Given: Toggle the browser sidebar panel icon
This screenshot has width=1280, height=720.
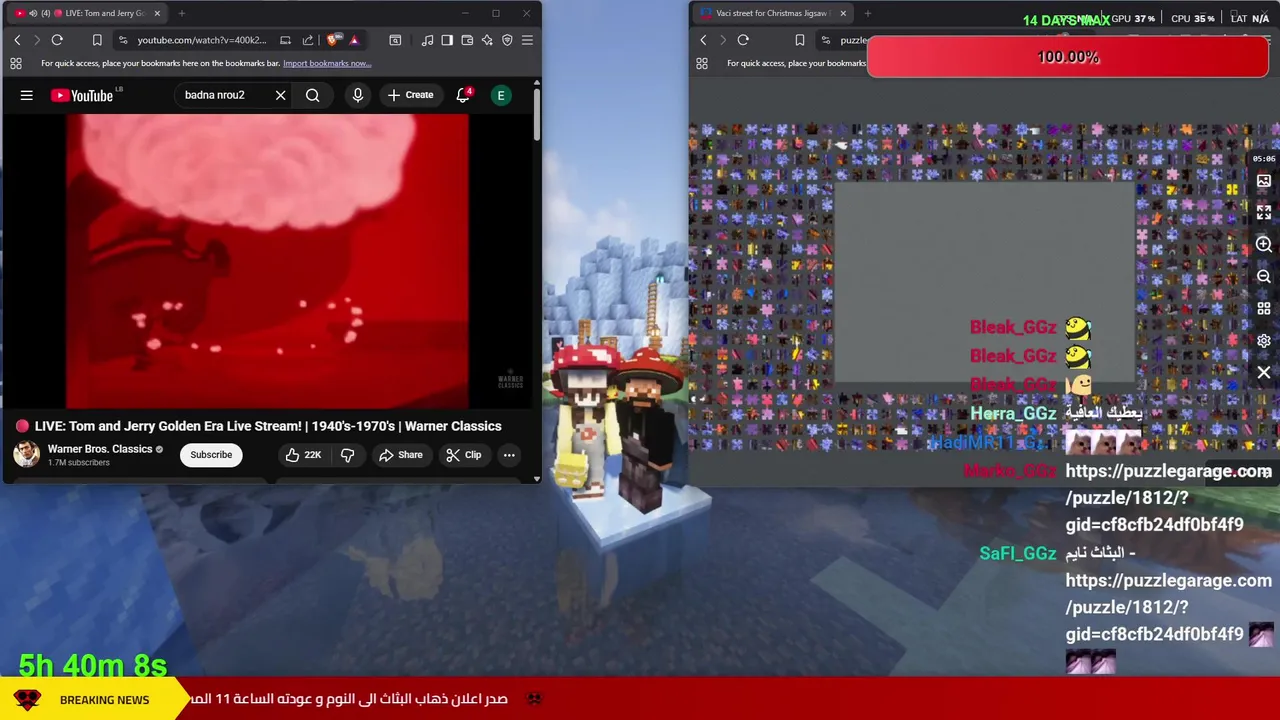Looking at the screenshot, I should pos(447,40).
